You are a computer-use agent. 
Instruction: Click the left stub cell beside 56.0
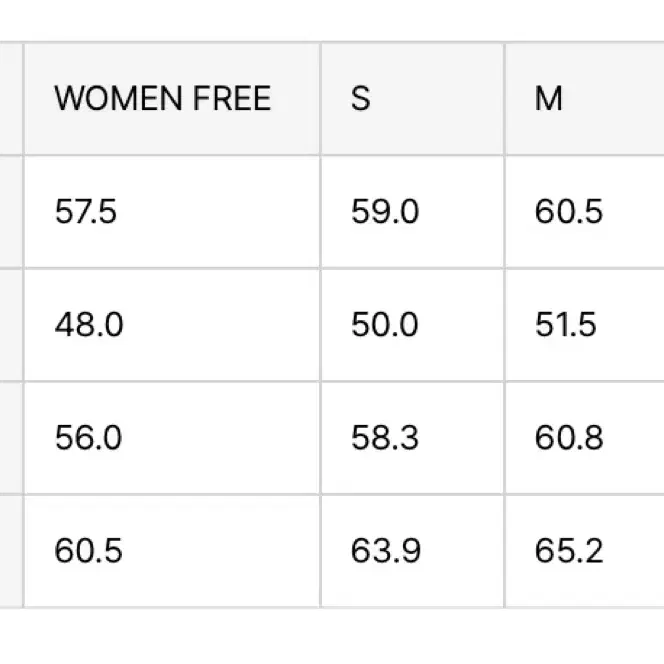11,438
